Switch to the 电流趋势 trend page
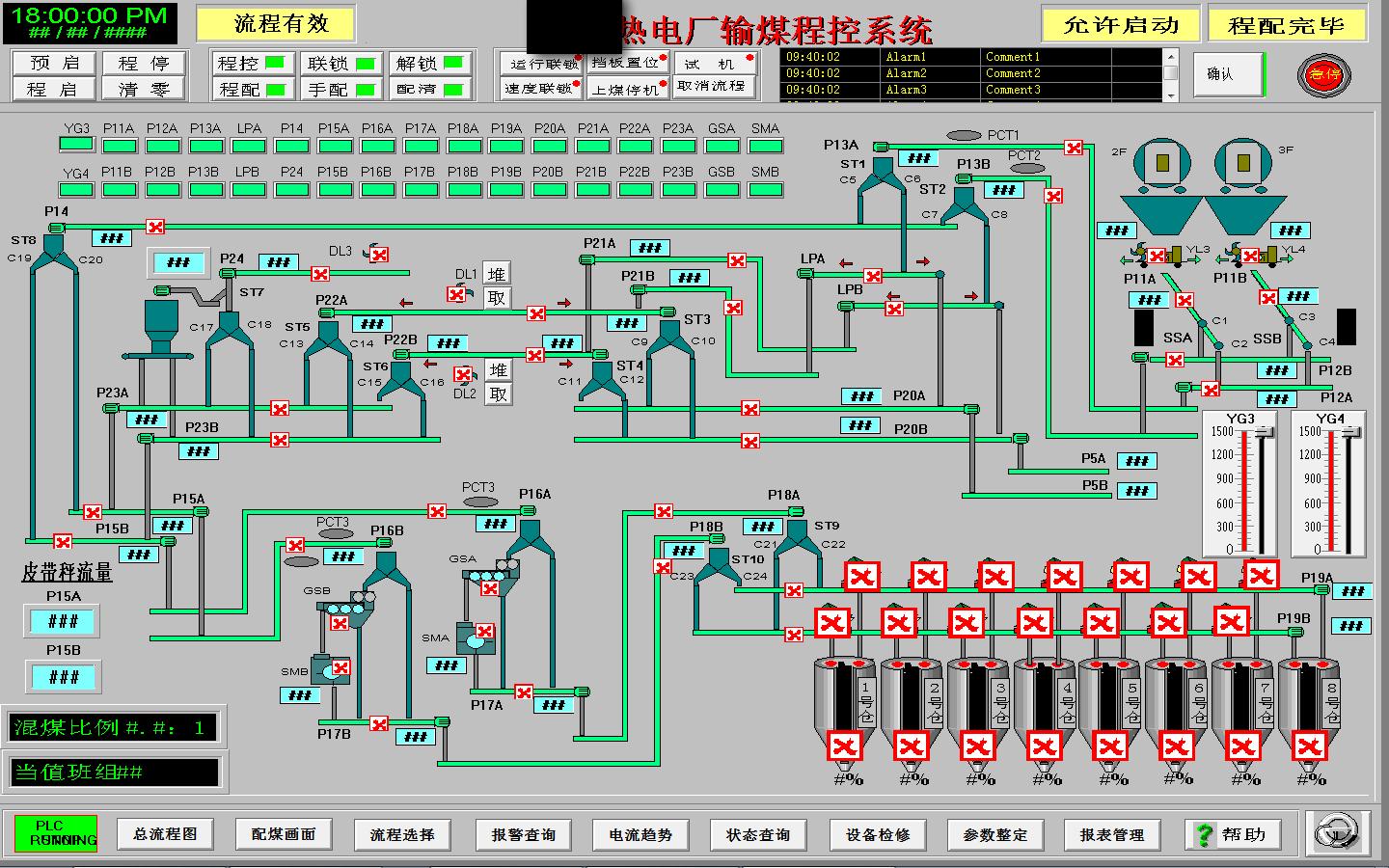 click(x=640, y=834)
